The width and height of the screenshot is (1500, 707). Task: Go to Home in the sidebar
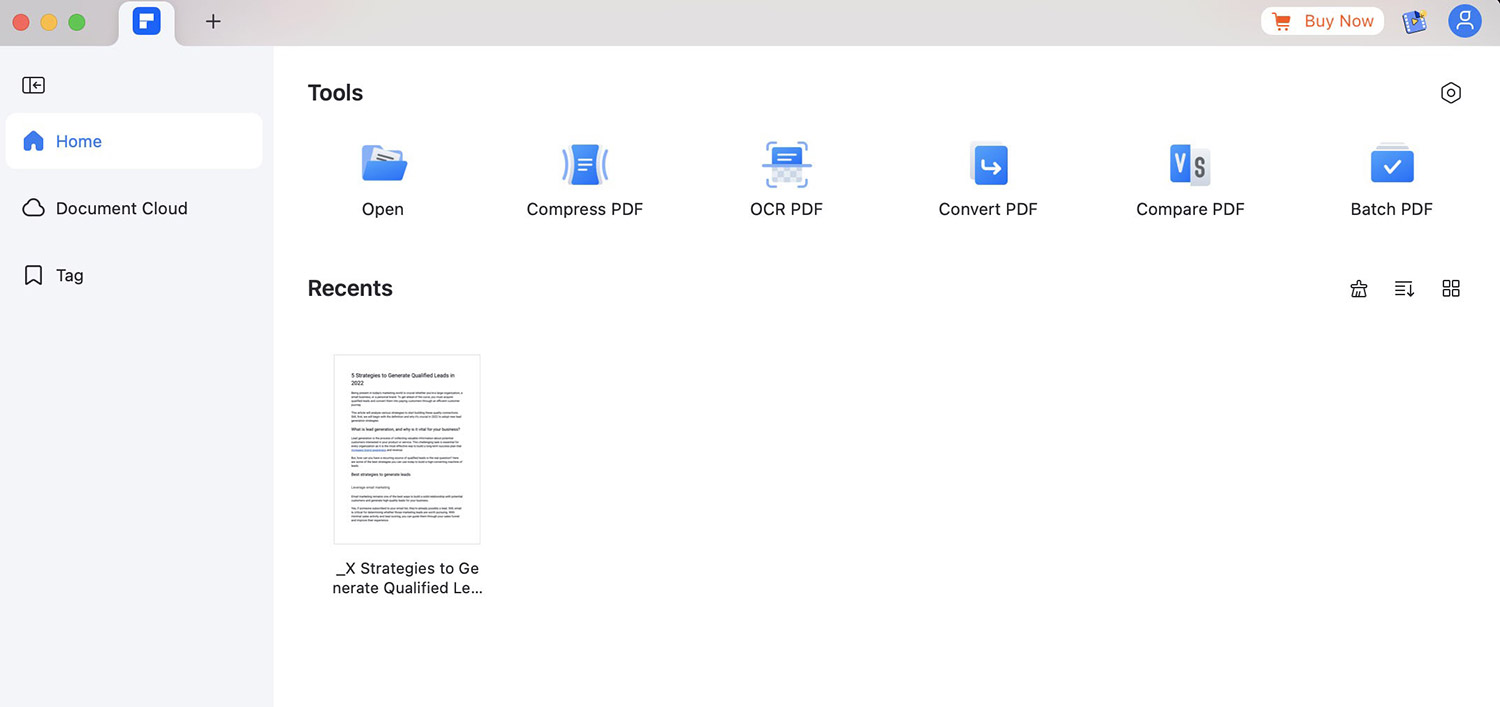tap(134, 141)
